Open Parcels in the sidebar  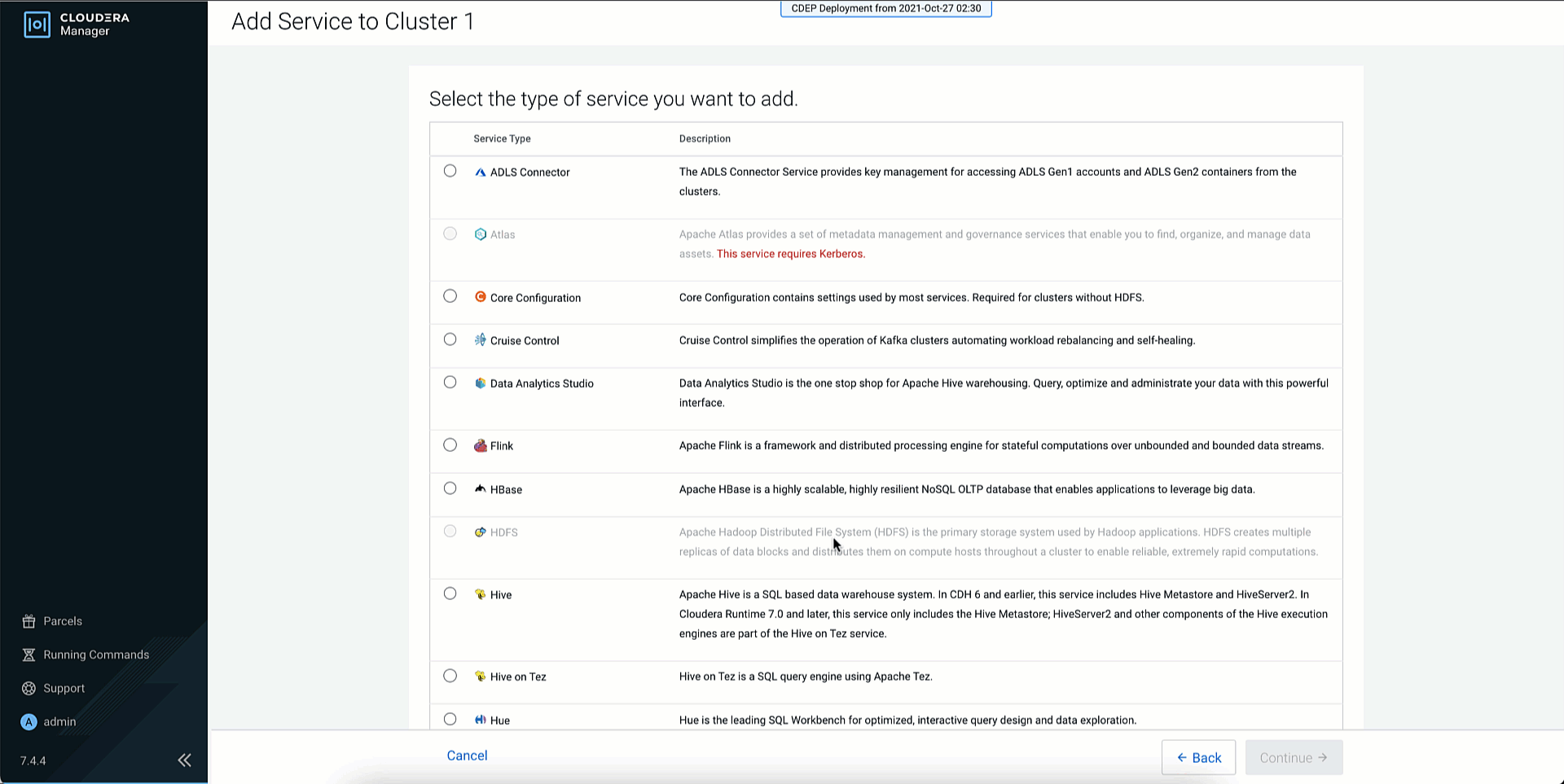[62, 621]
